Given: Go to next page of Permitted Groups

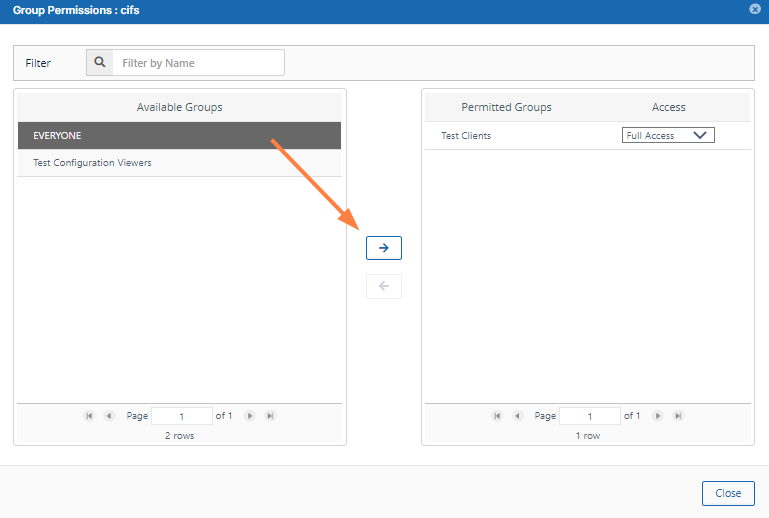Looking at the screenshot, I should coord(658,416).
